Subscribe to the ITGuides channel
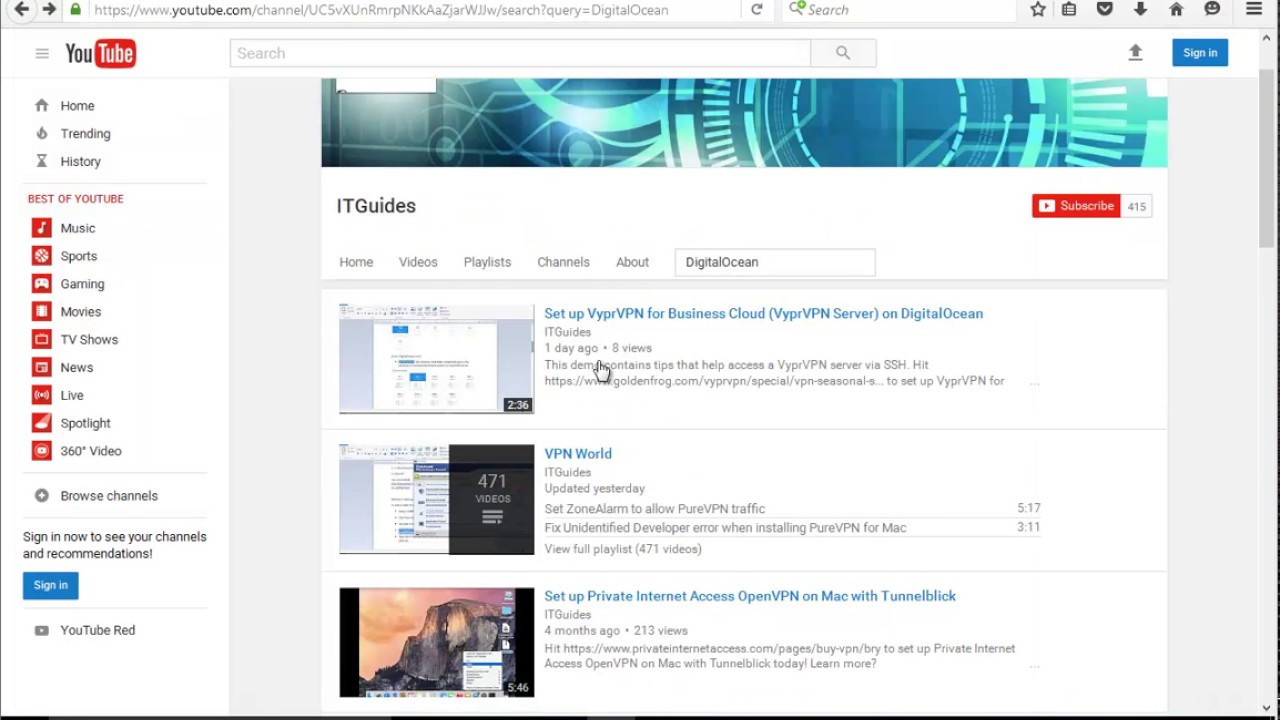 click(1076, 206)
